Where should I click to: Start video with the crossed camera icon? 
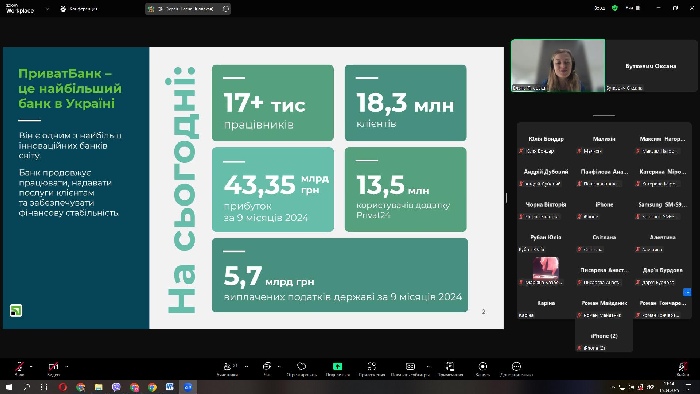53,367
